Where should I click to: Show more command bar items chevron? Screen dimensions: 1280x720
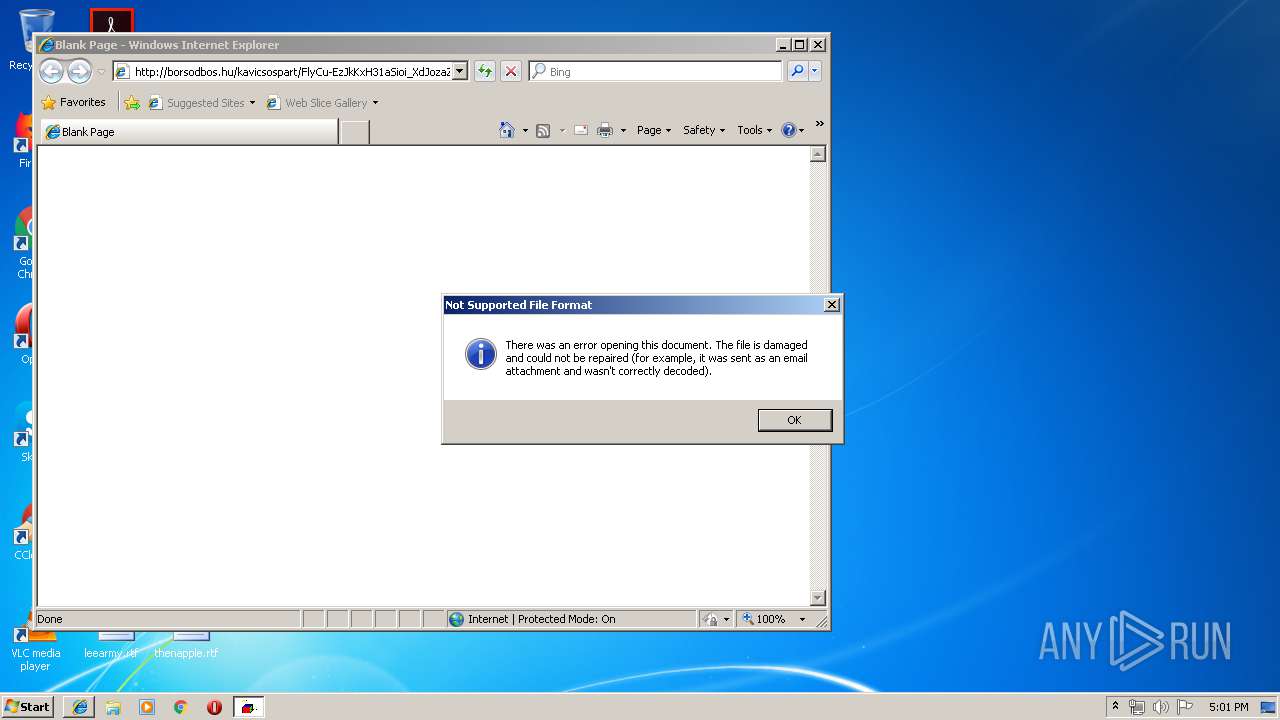pyautogui.click(x=820, y=124)
